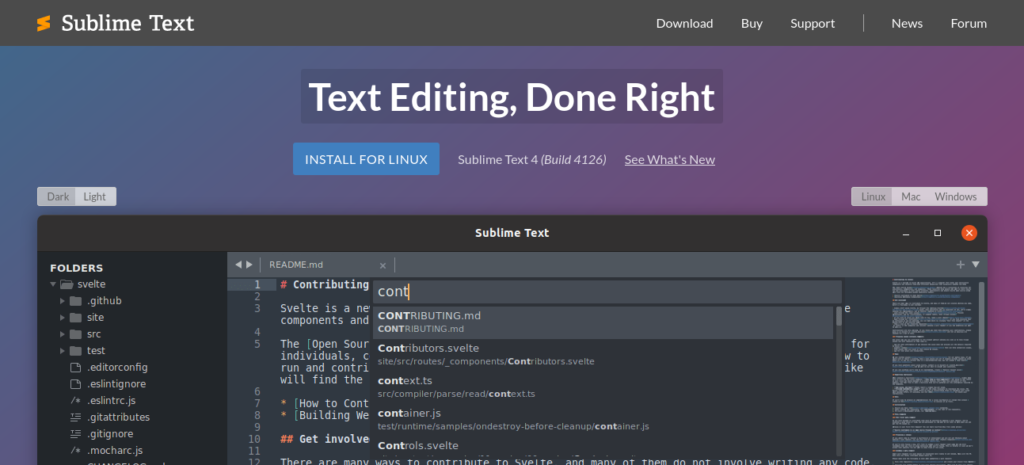Viewport: 1024px width, 465px height.
Task: Select the Windows platform toggle
Action: (x=955, y=197)
